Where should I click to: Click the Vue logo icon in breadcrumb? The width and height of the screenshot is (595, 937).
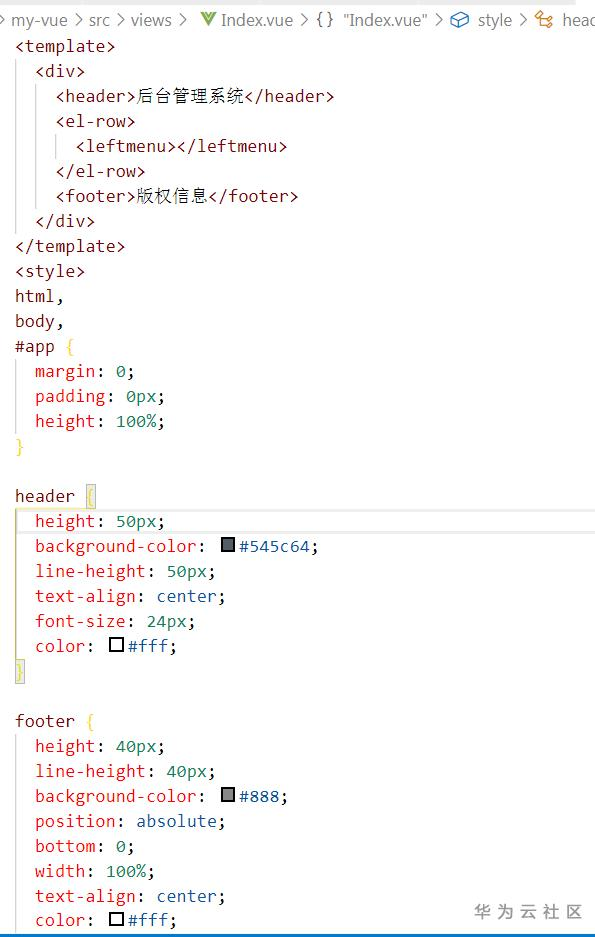pos(208,19)
